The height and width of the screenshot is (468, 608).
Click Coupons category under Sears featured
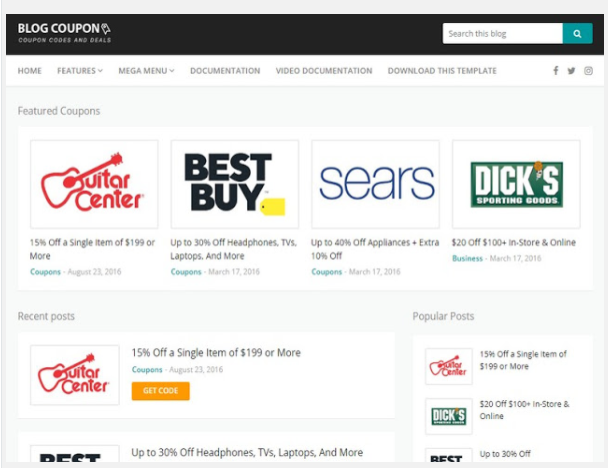(x=326, y=272)
